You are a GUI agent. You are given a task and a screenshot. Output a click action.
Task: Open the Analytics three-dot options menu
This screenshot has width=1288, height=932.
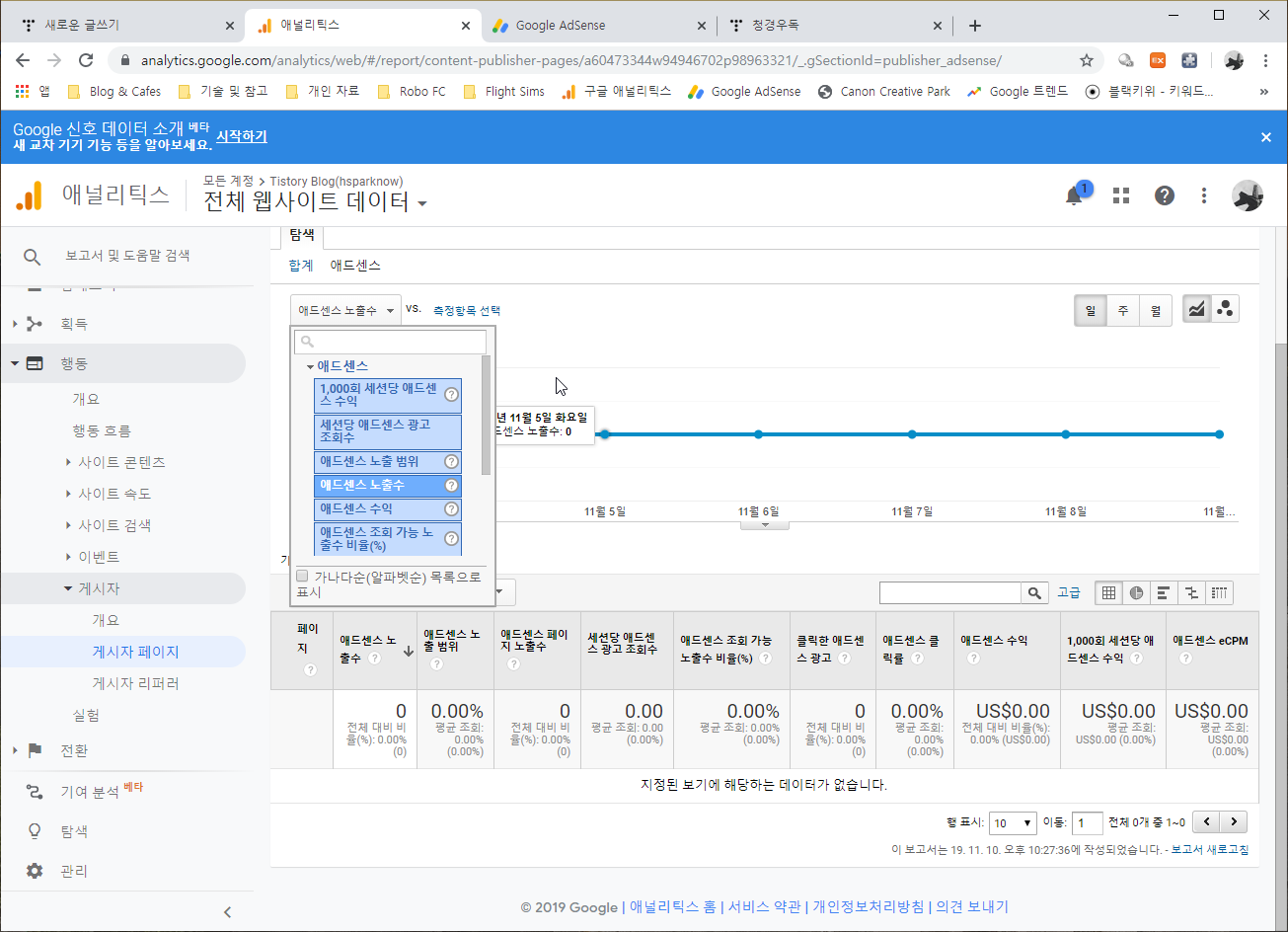pos(1204,195)
